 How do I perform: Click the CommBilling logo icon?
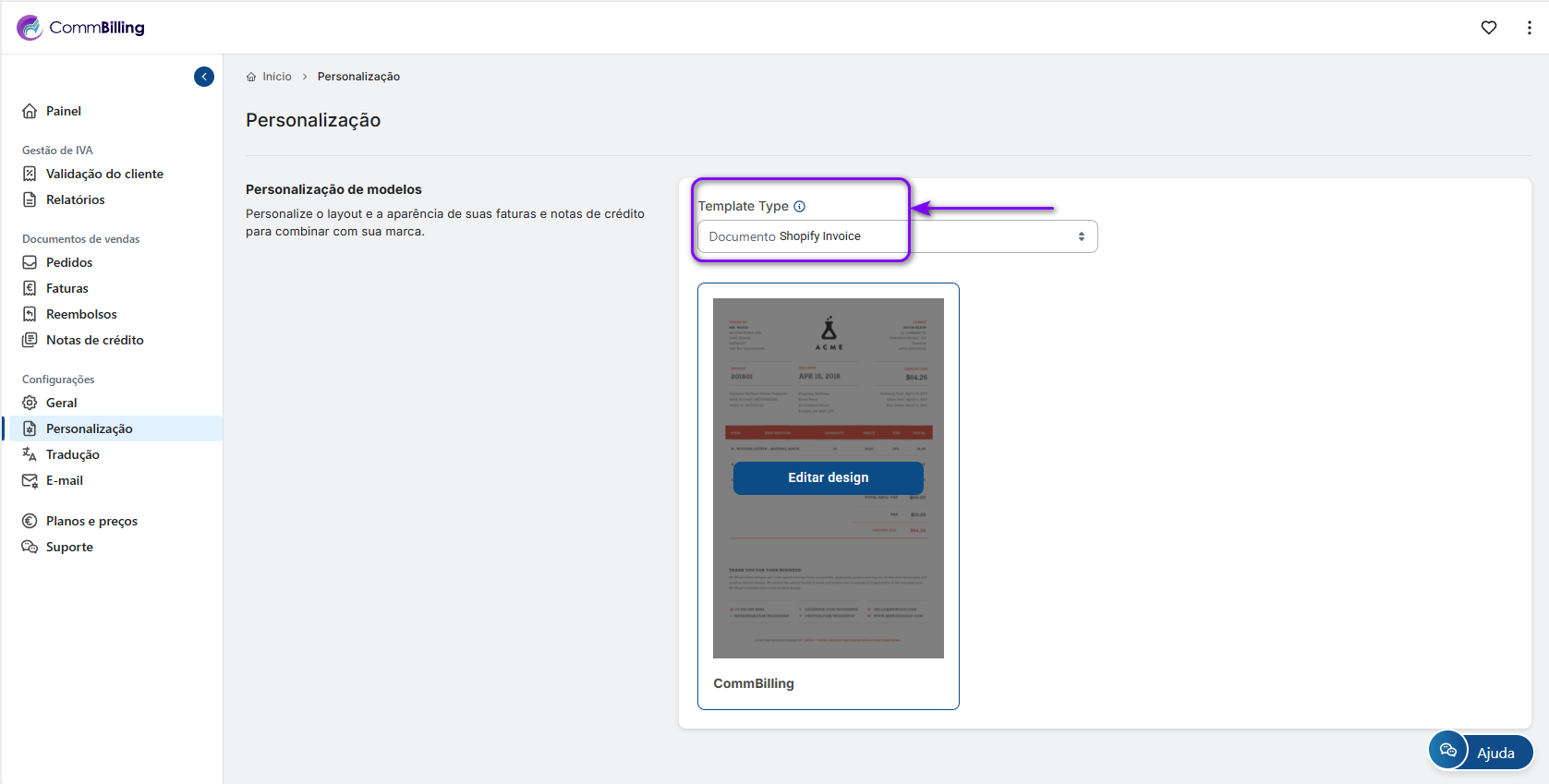[x=30, y=28]
